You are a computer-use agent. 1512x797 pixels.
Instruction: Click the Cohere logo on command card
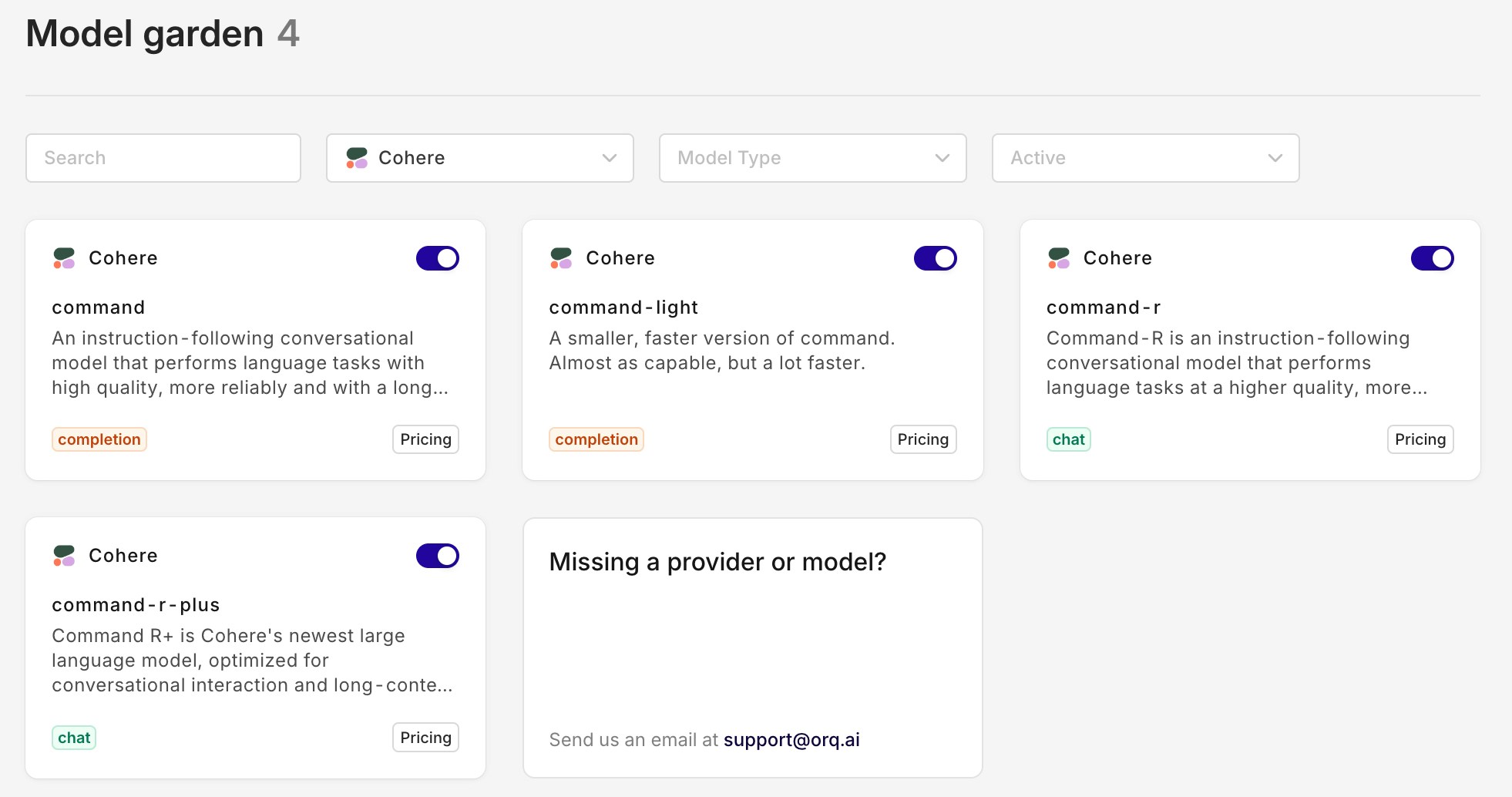[x=64, y=258]
